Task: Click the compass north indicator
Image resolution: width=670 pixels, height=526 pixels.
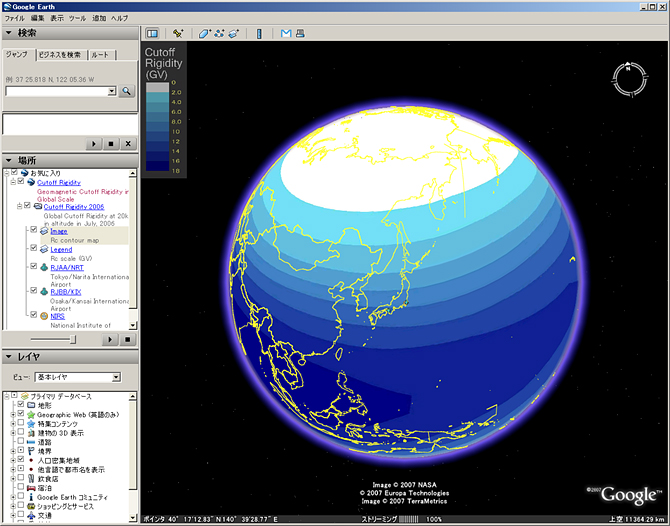Action: pos(629,68)
